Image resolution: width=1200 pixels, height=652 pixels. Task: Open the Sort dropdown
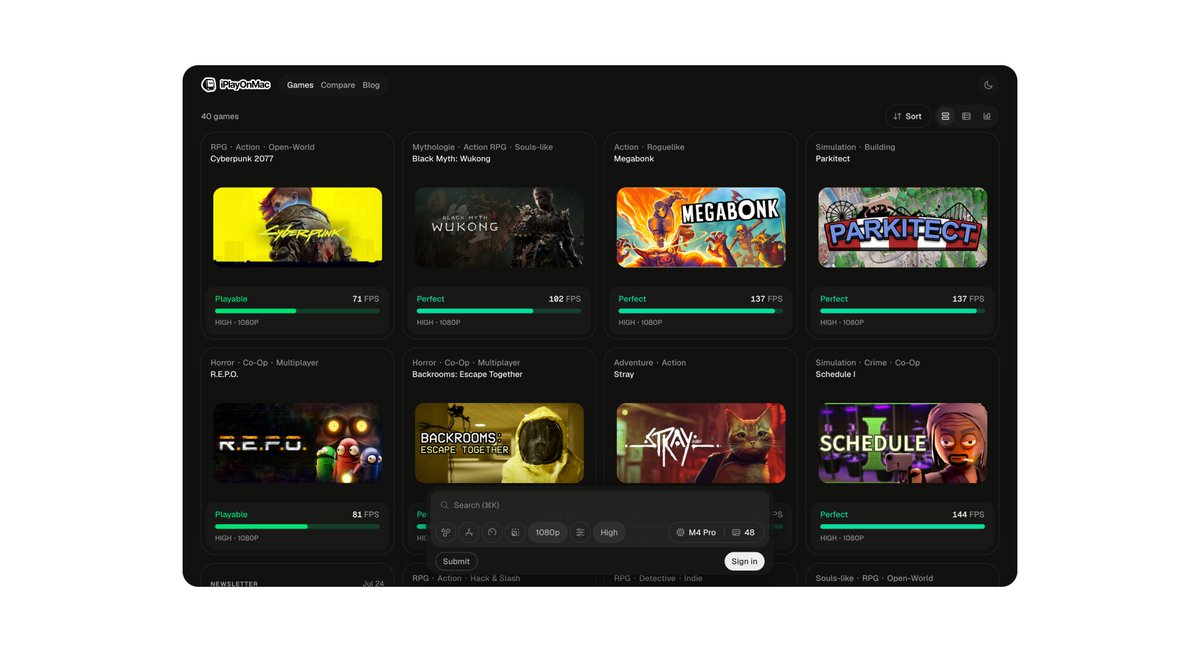[x=908, y=116]
